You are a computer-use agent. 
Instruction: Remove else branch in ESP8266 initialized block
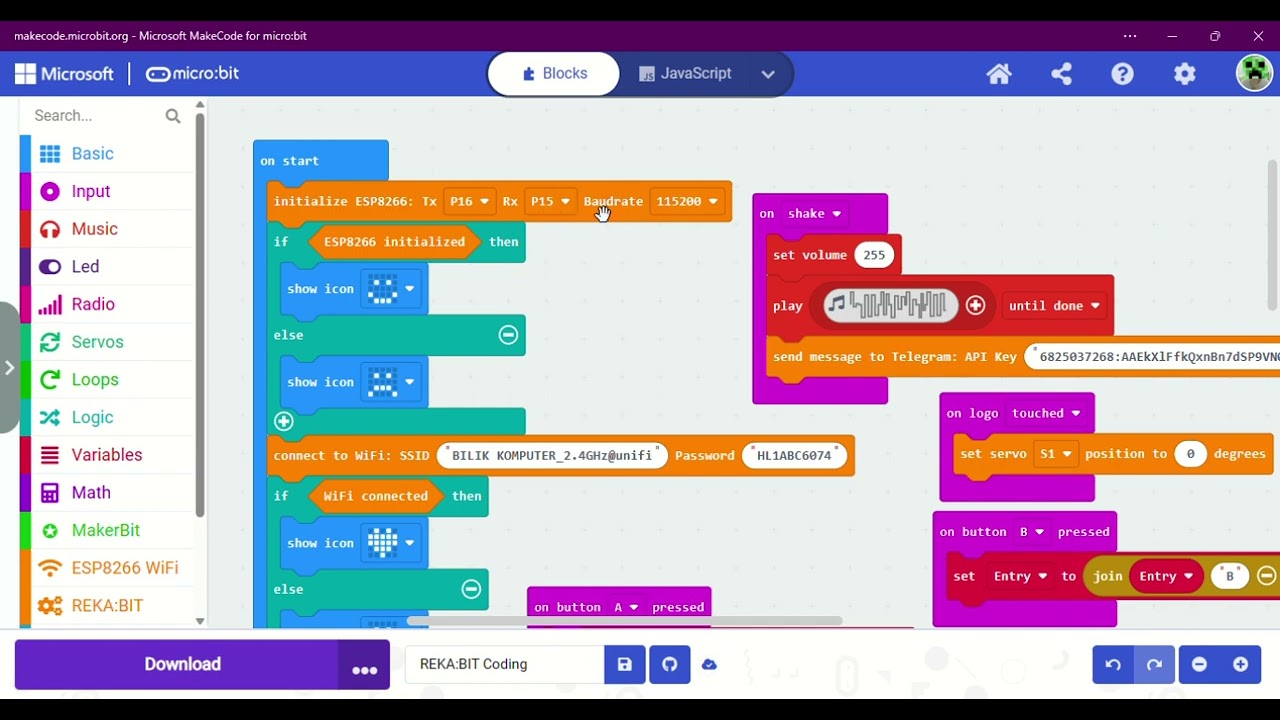508,335
